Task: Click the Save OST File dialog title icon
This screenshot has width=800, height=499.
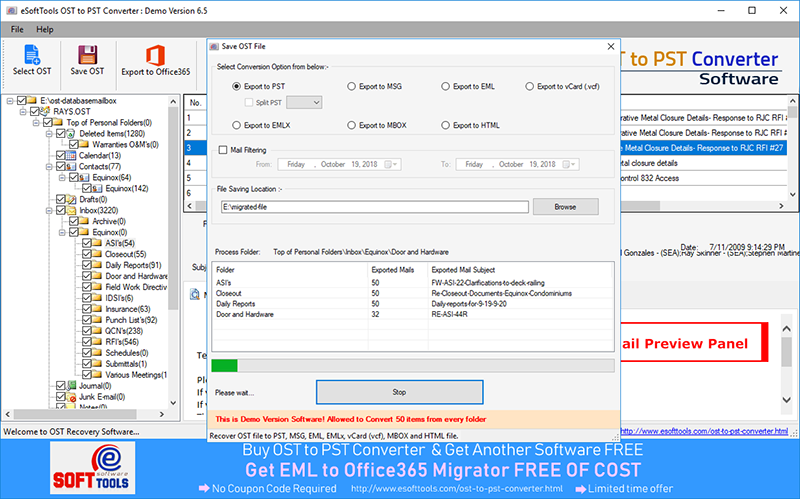Action: pyautogui.click(x=214, y=46)
